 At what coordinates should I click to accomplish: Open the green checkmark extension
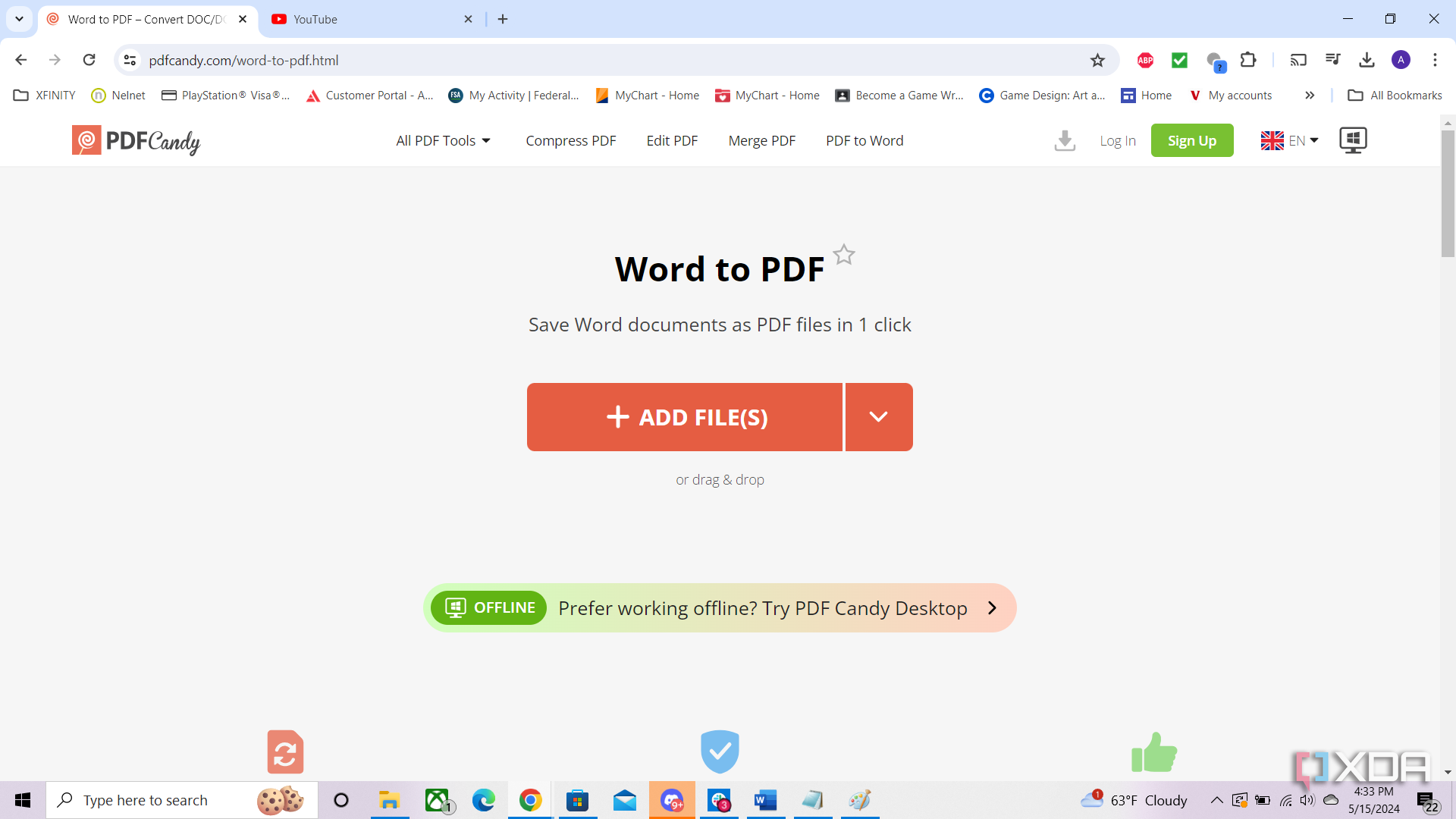pos(1179,60)
